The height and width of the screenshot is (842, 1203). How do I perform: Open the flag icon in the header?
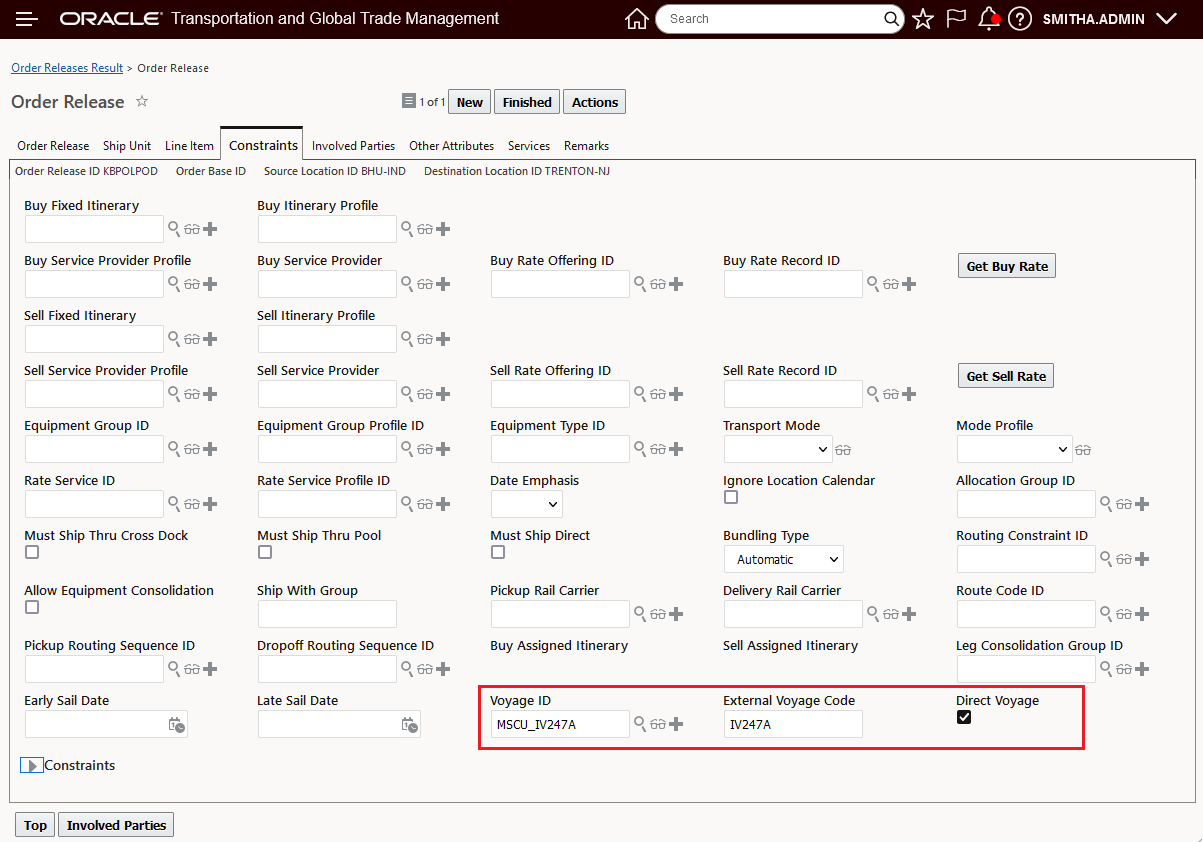pos(956,19)
